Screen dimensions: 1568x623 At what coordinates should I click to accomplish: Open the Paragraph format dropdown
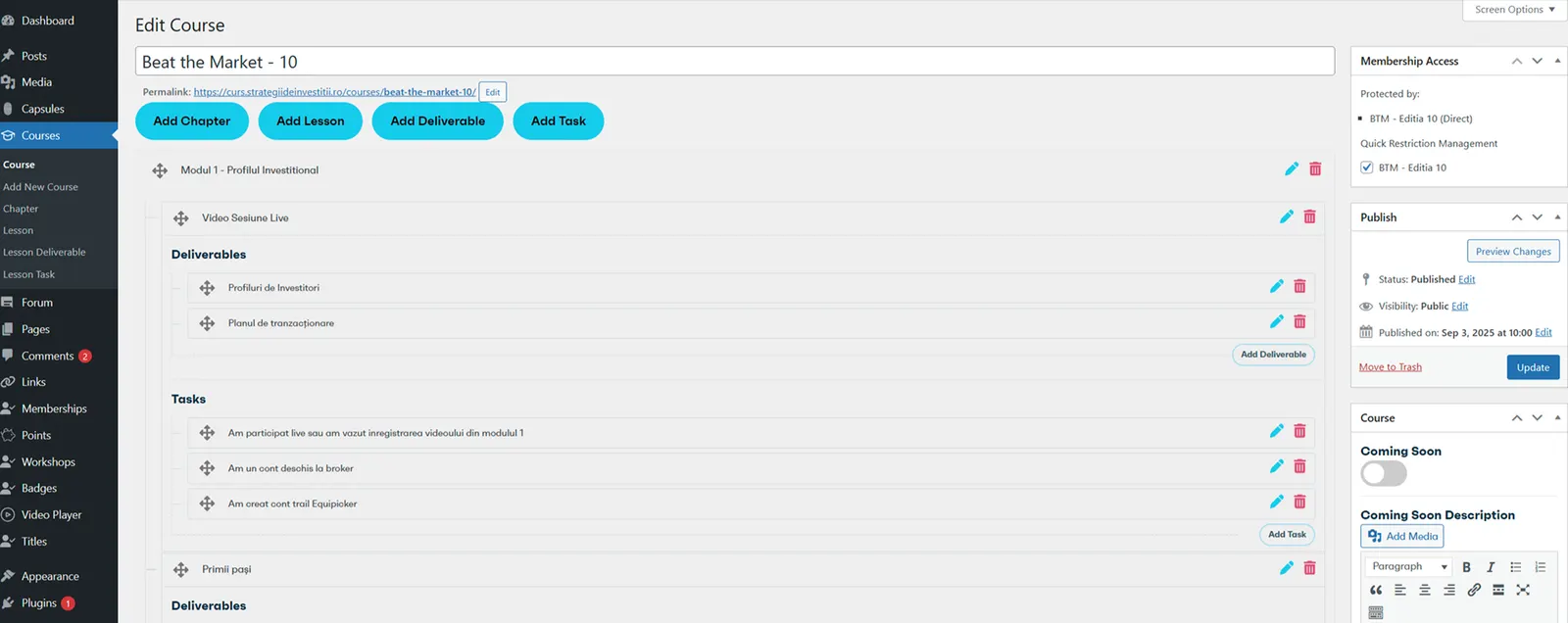1409,567
